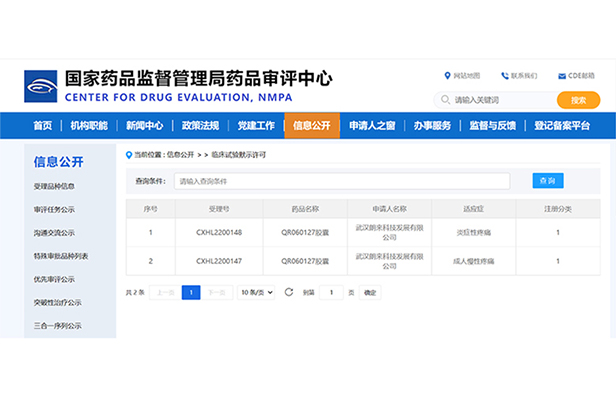Screen dimensions: 616x396
Task: Click 信息公开 link in breadcrumb
Action: pyautogui.click(x=180, y=155)
